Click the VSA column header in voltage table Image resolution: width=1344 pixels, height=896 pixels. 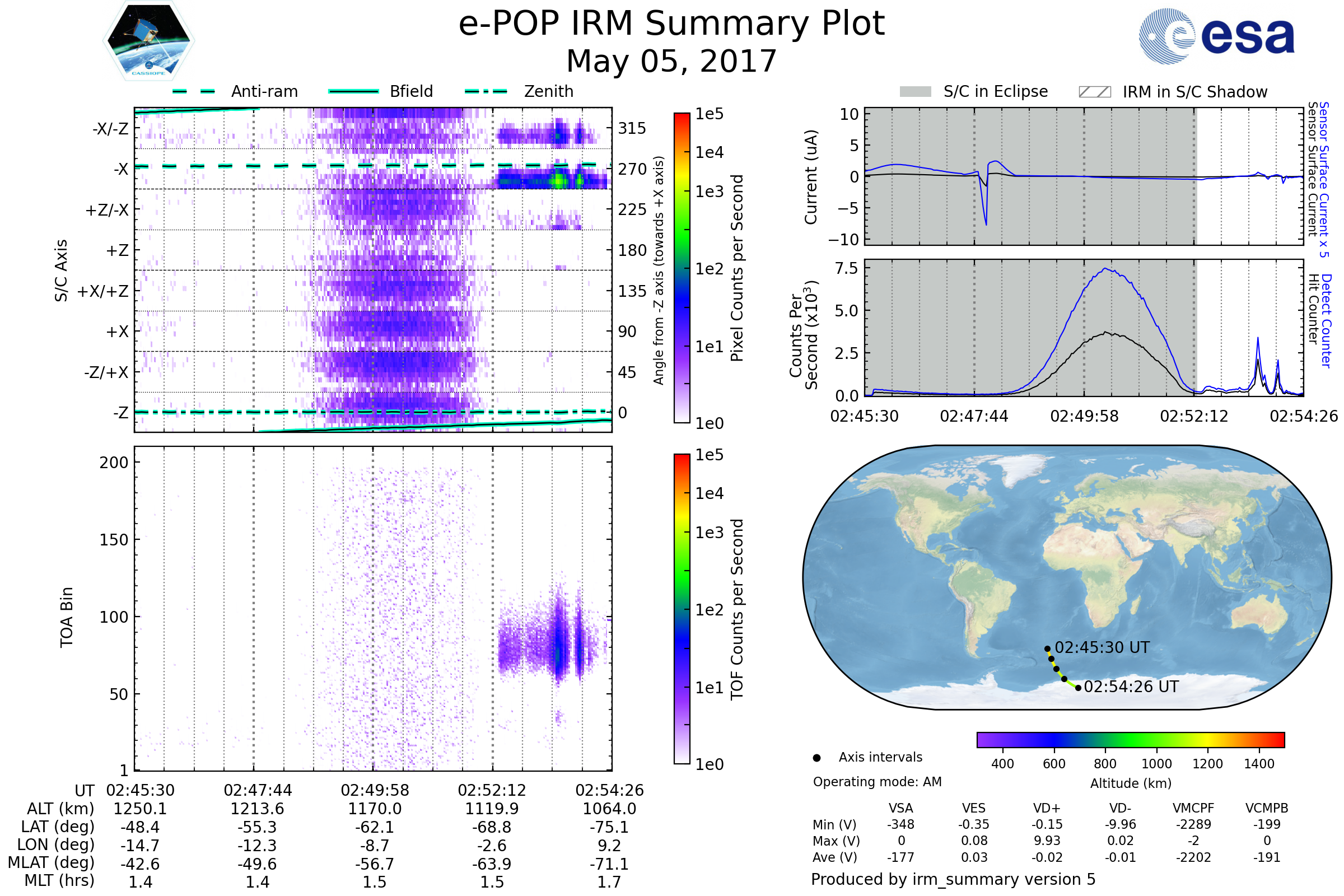pyautogui.click(x=900, y=808)
